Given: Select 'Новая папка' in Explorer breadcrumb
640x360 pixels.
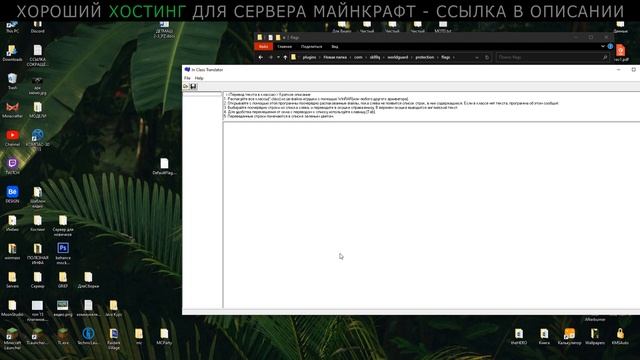Looking at the screenshot, I should [335, 58].
